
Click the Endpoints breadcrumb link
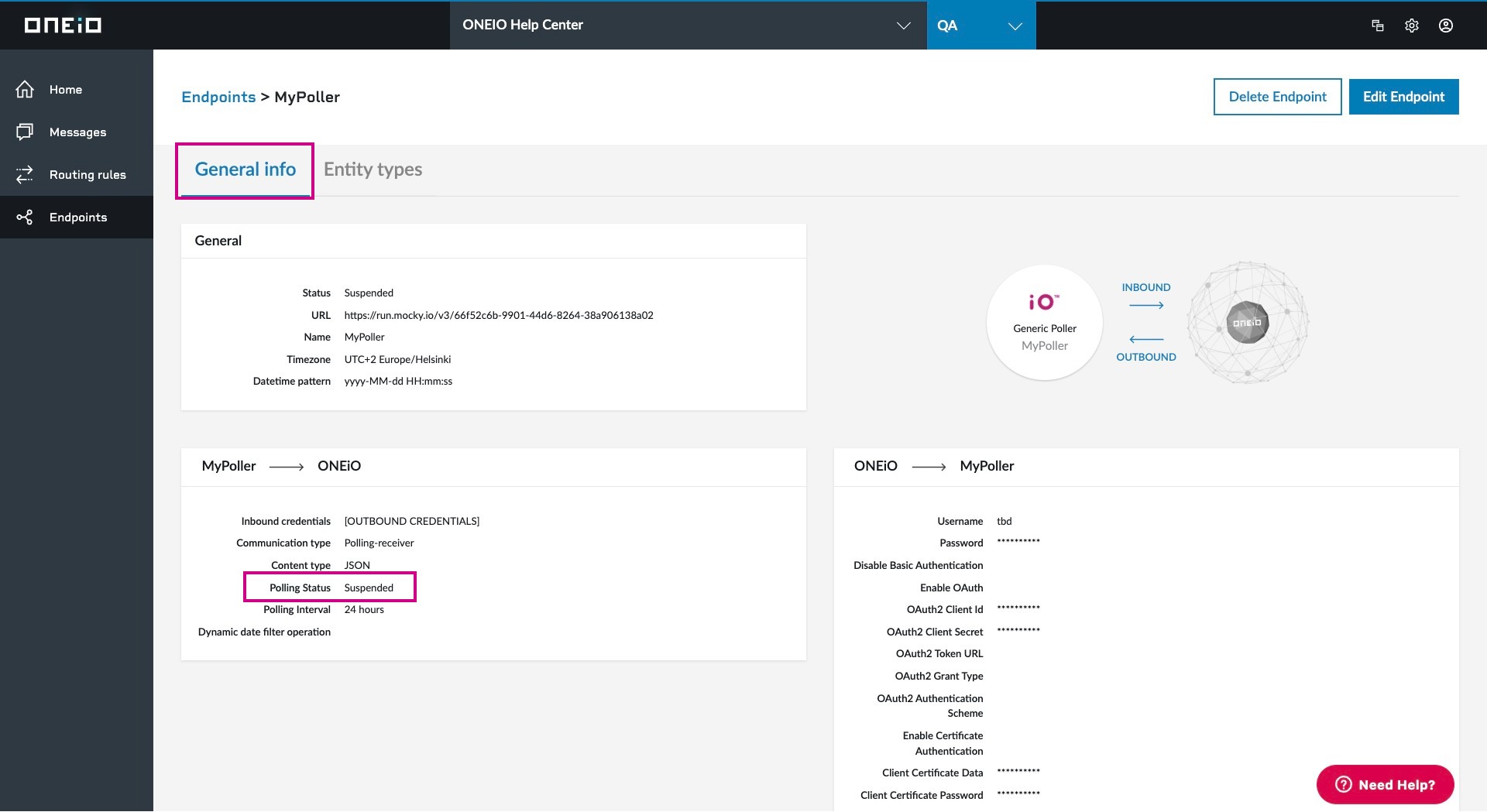pos(218,98)
